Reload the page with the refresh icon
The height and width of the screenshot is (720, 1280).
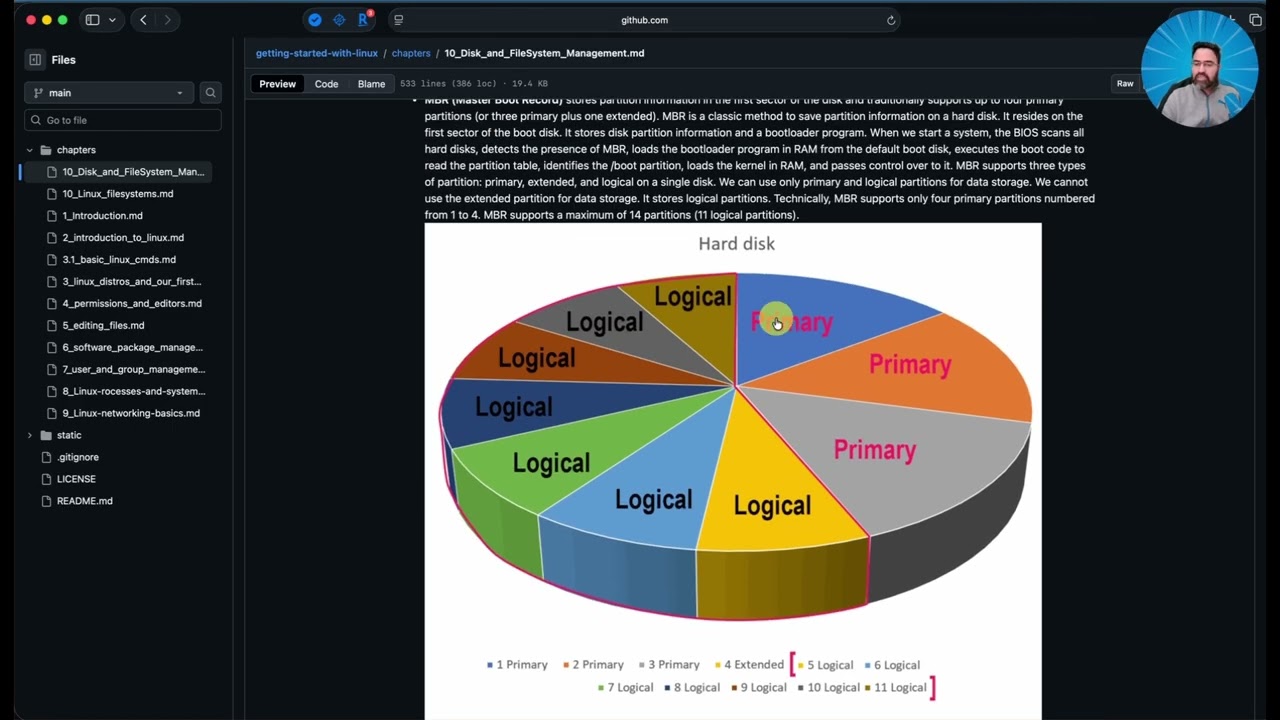(890, 20)
